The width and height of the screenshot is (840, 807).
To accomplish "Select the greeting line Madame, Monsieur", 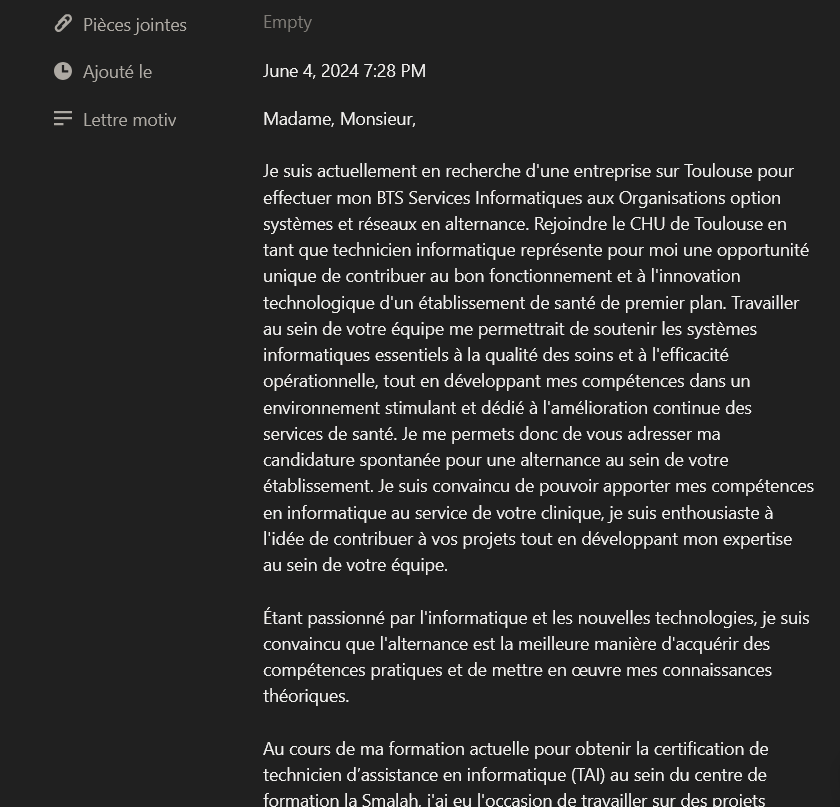I will pyautogui.click(x=338, y=118).
